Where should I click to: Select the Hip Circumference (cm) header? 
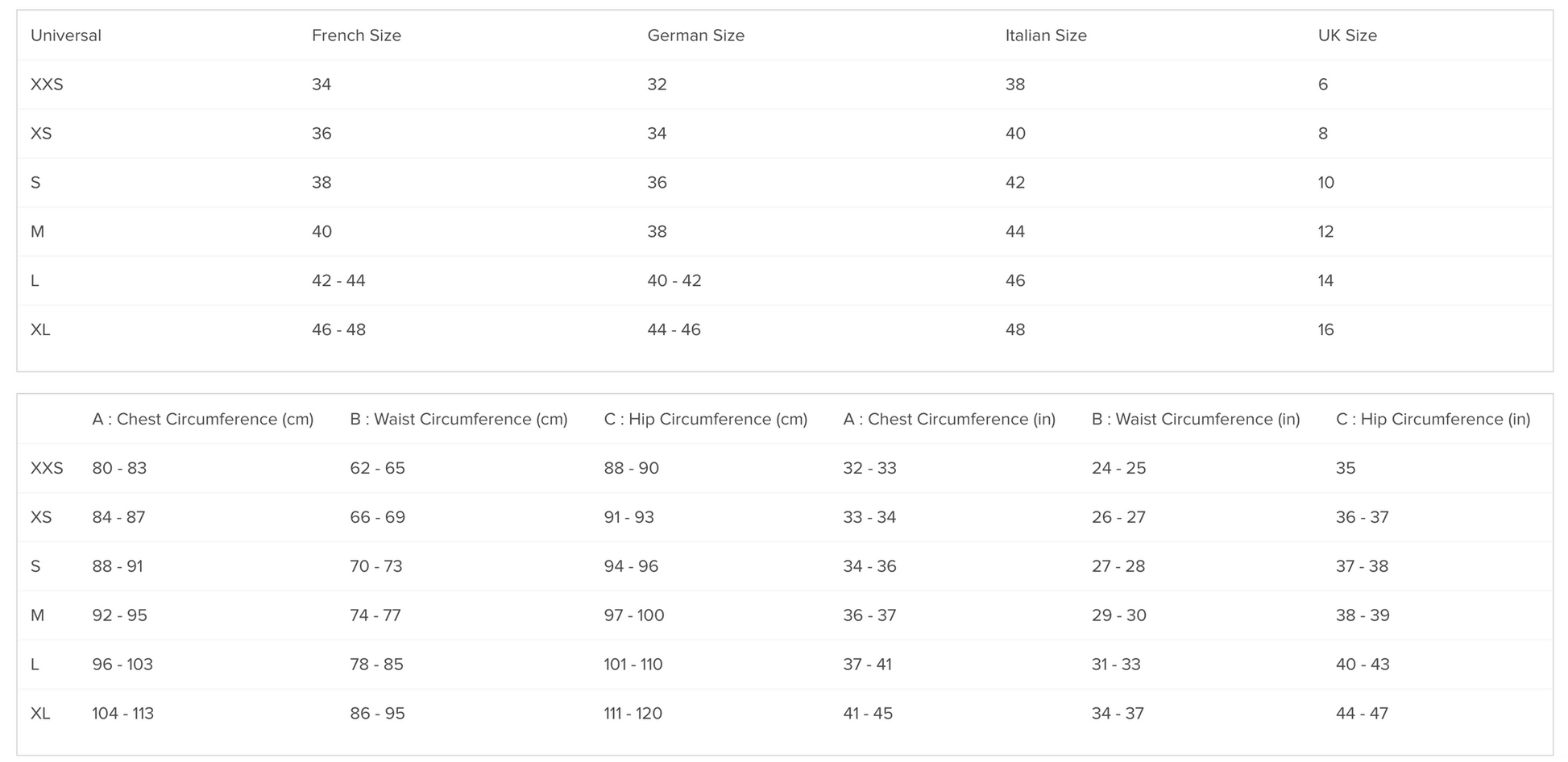pos(705,419)
